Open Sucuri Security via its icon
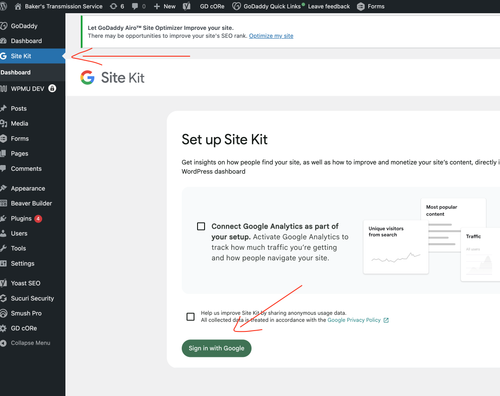This screenshot has height=396, width=500. (x=3, y=298)
